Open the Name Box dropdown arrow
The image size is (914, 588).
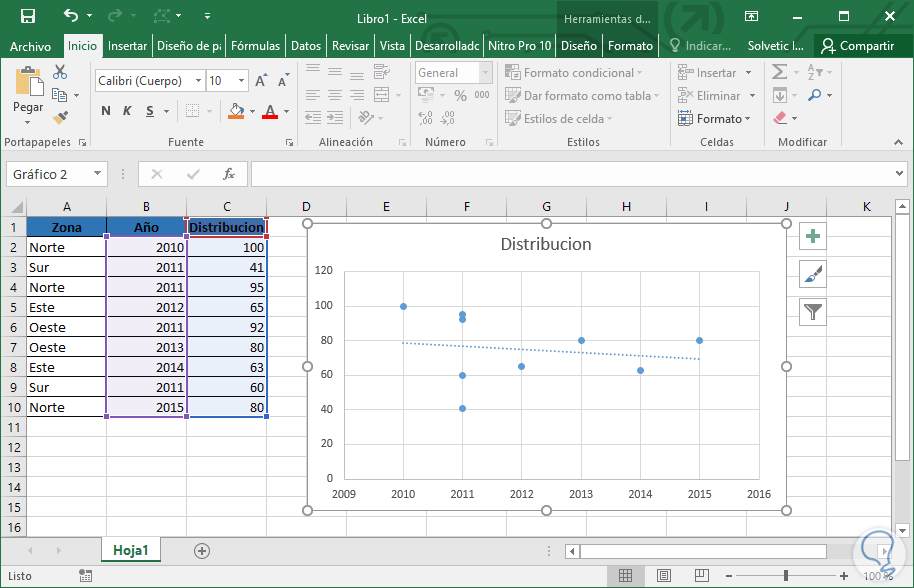click(97, 174)
